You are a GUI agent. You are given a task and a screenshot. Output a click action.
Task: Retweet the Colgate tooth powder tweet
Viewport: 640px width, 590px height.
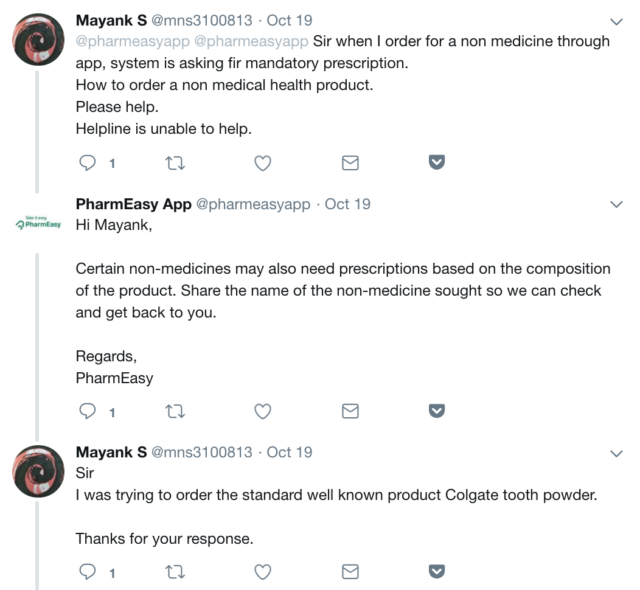(x=175, y=572)
